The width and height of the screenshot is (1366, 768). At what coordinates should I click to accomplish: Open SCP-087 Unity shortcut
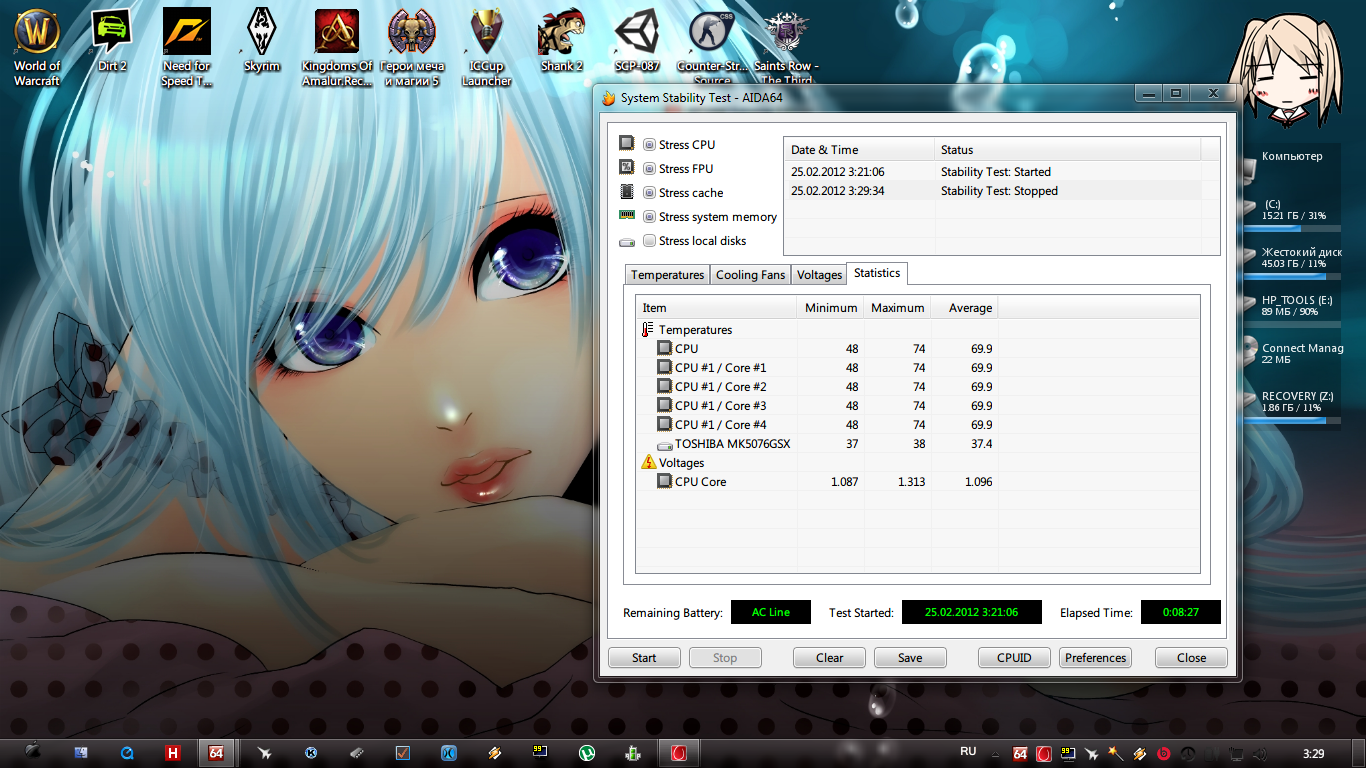637,42
